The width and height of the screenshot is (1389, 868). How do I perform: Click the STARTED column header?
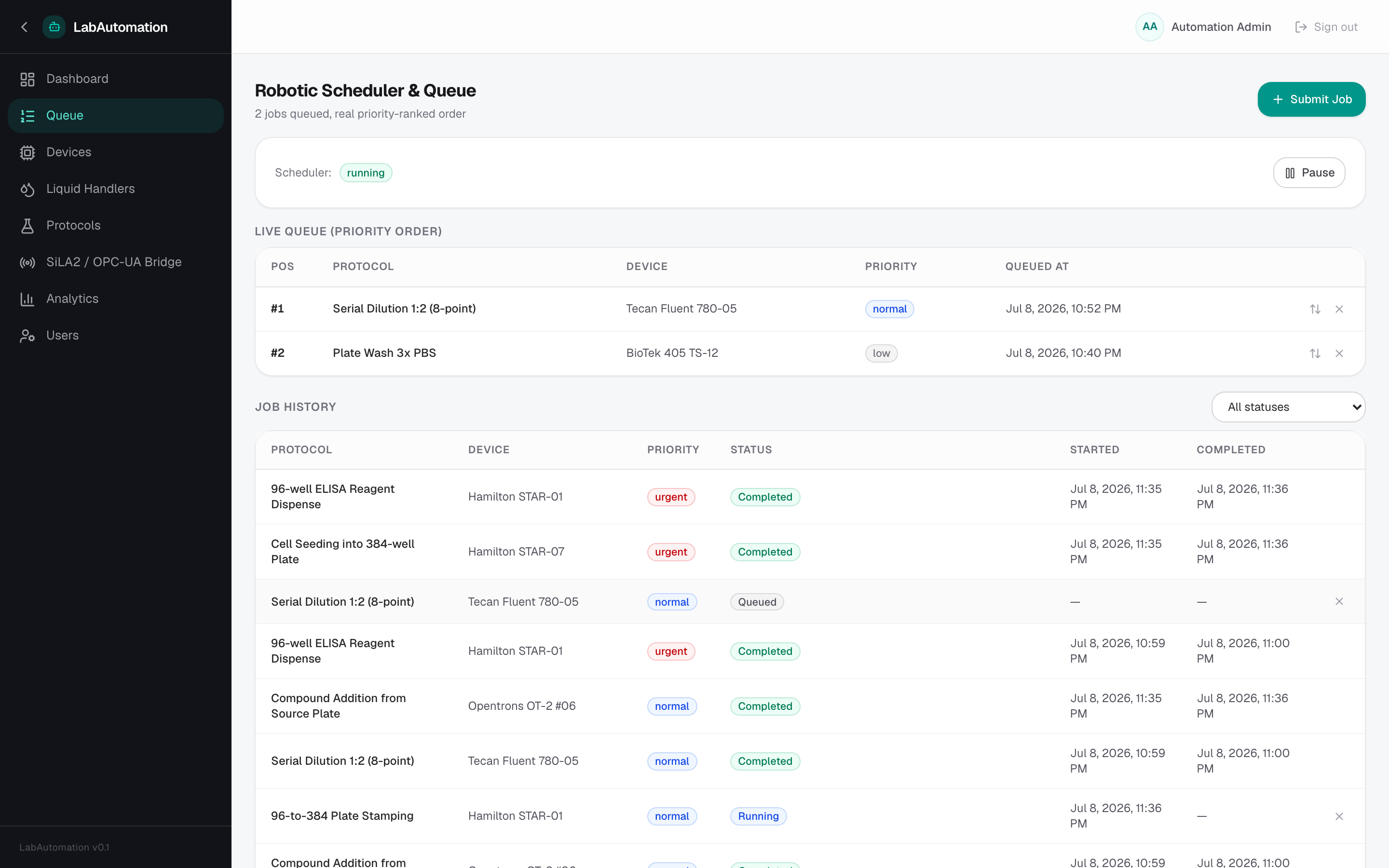coord(1094,450)
